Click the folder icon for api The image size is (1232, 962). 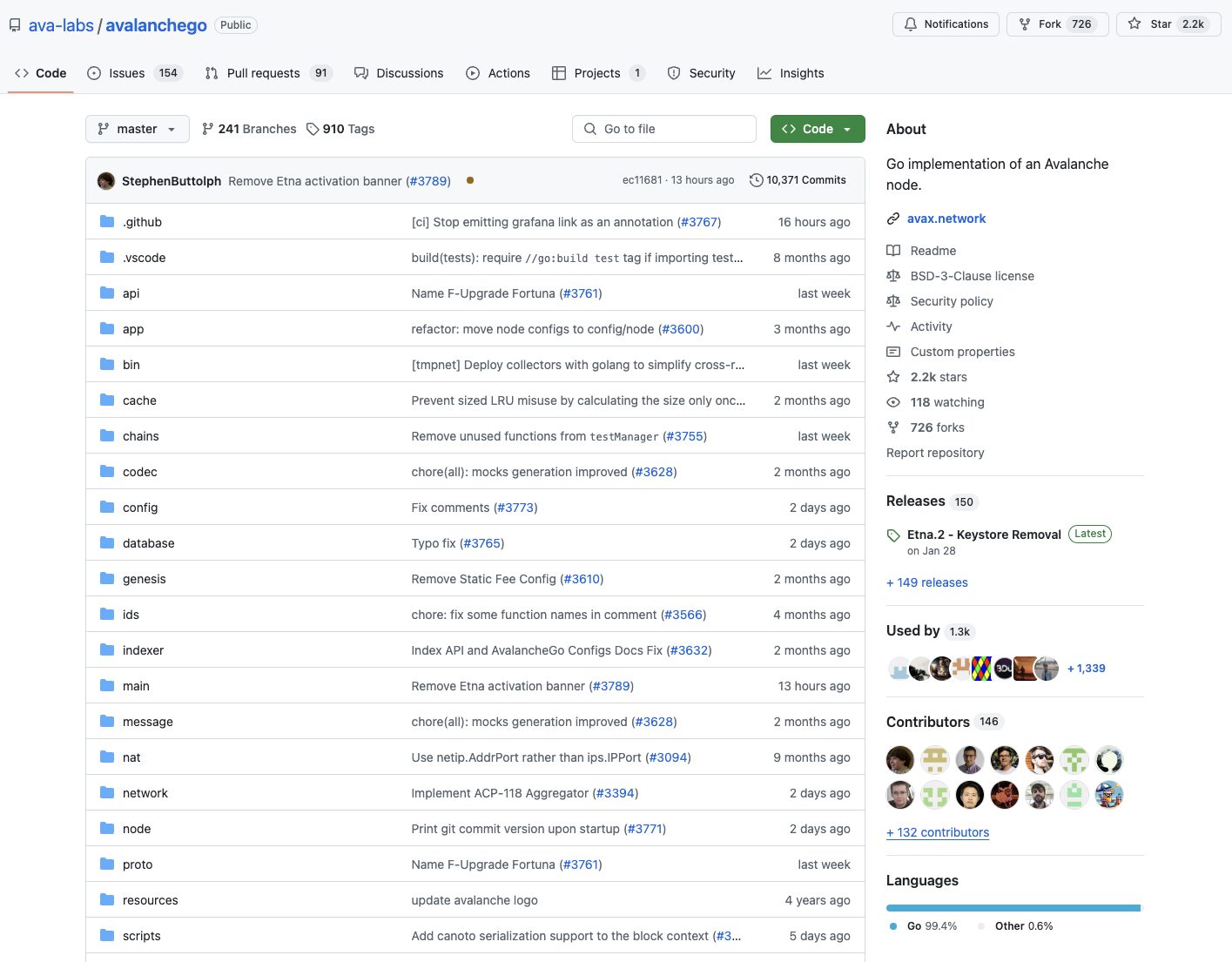click(107, 293)
